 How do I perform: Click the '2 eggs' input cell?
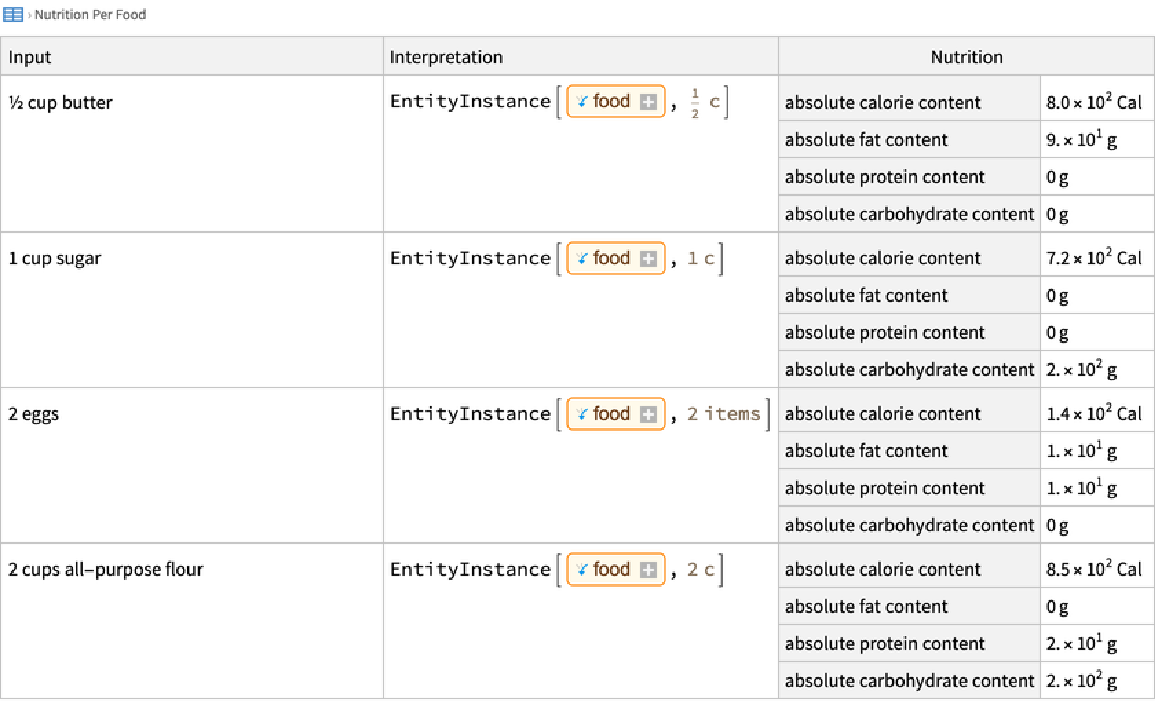pyautogui.click(x=34, y=414)
